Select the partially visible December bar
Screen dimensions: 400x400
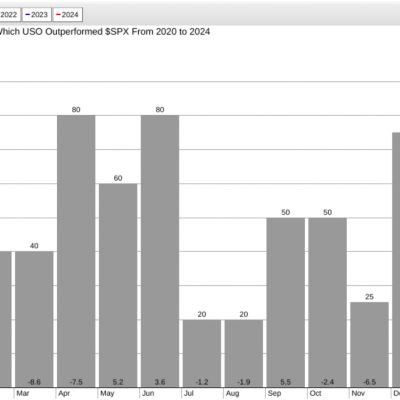pos(396,260)
